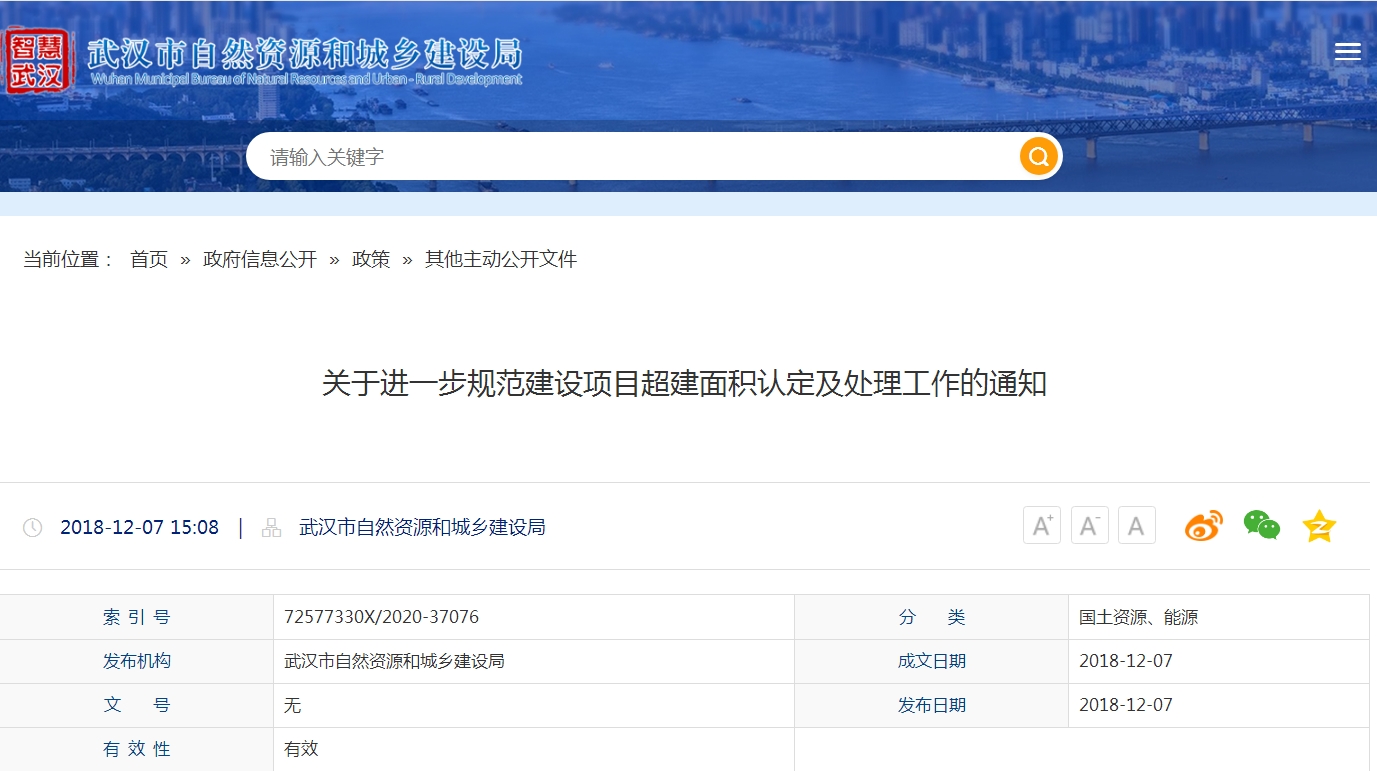Screen dimensions: 1377x771
Task: Increase font size with A+ button
Action: coord(1042,525)
